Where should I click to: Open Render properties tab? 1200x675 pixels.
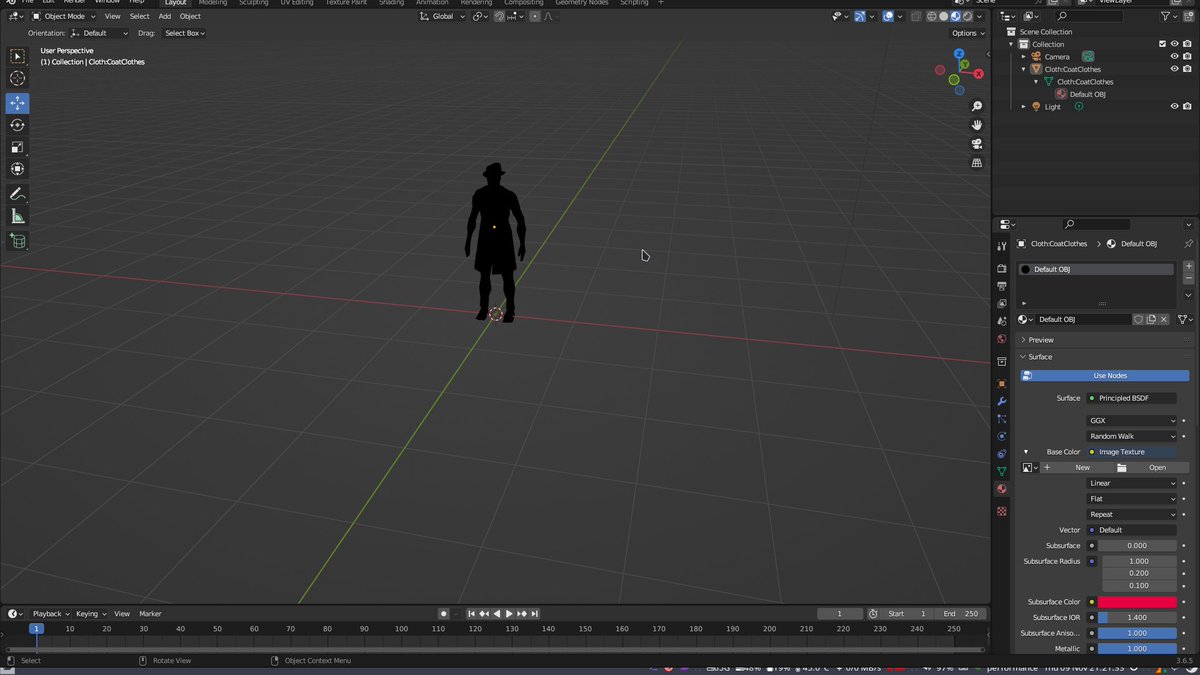pyautogui.click(x=1001, y=269)
